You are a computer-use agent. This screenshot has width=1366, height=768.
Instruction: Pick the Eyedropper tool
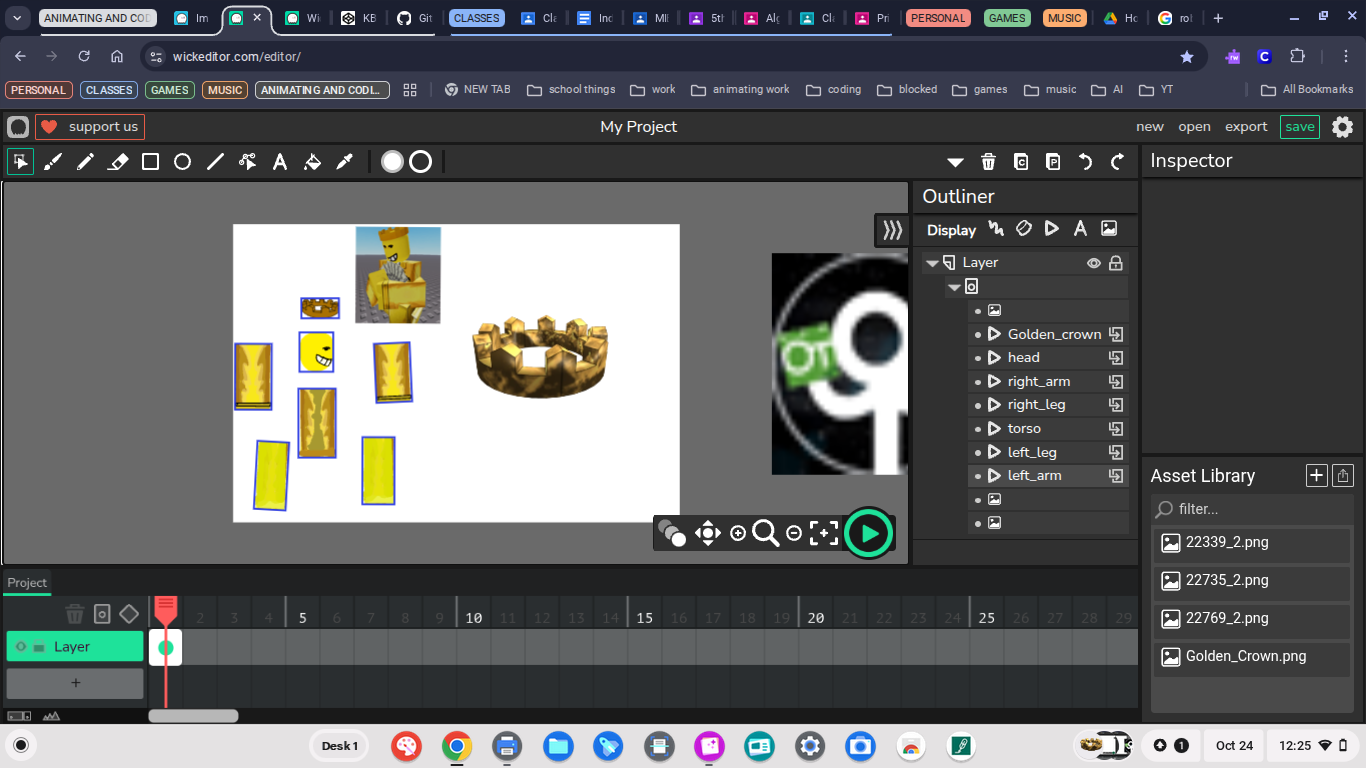[x=344, y=162]
